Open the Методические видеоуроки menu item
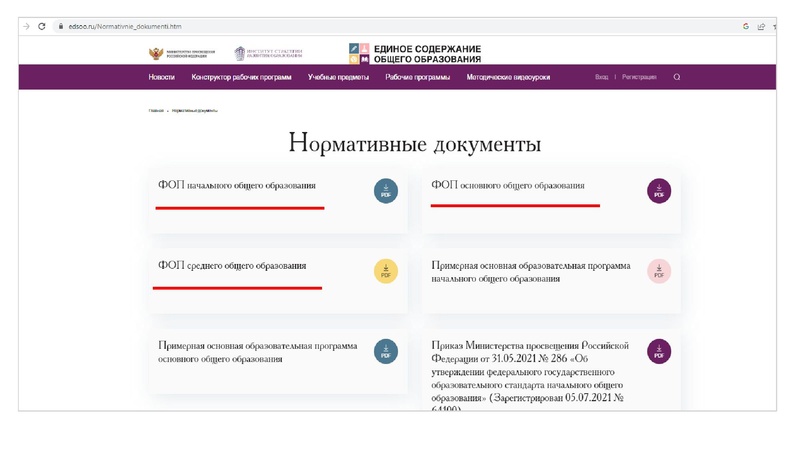Image resolution: width=800 pixels, height=450 pixels. 508,77
